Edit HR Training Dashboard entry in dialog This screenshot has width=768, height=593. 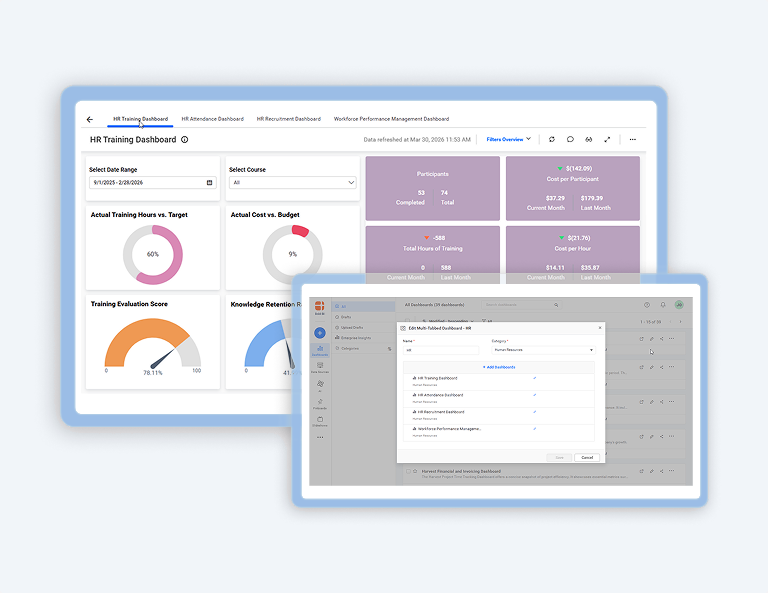click(x=534, y=378)
